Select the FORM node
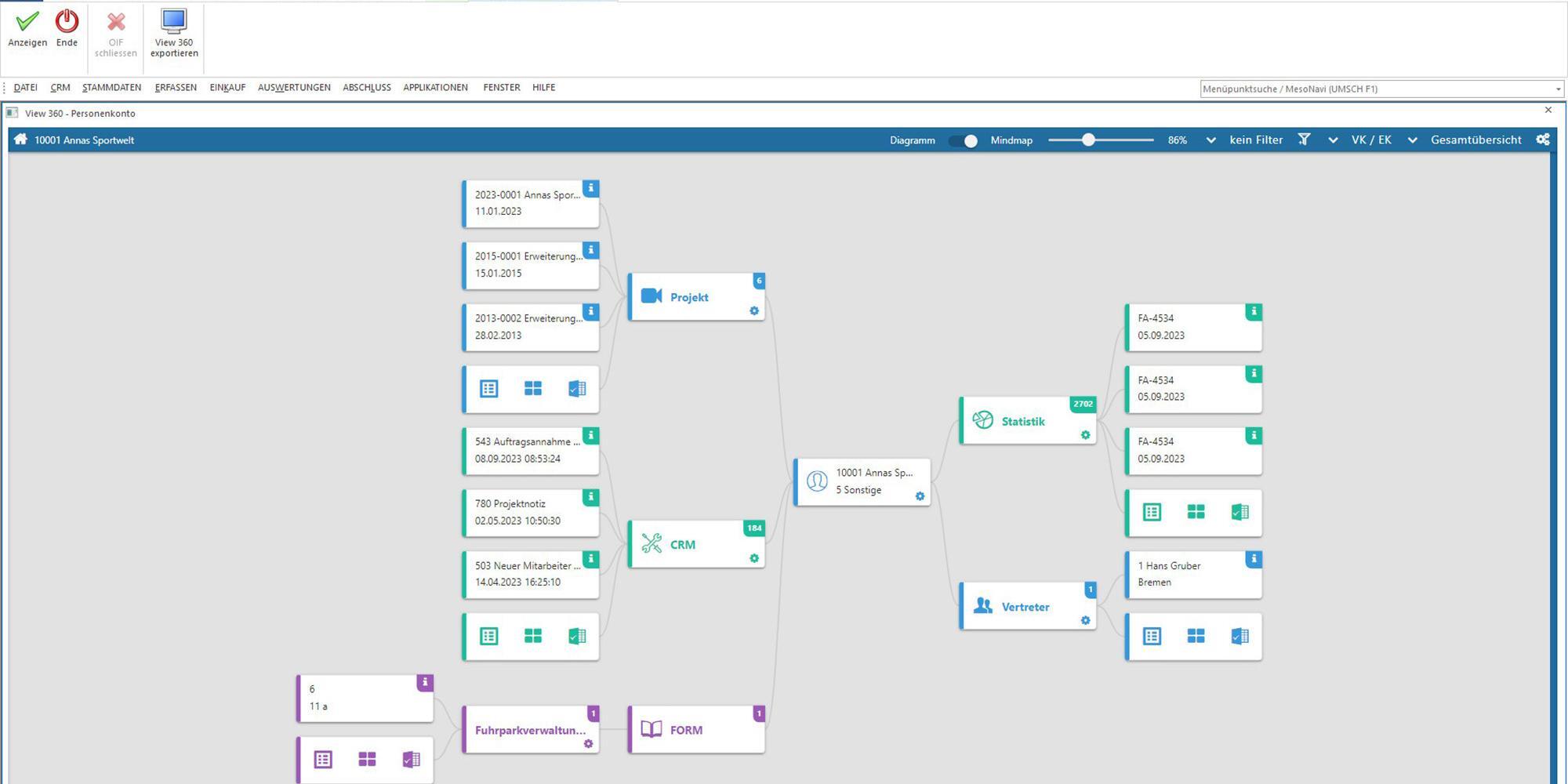Screen dimensions: 1568x784 696,730
